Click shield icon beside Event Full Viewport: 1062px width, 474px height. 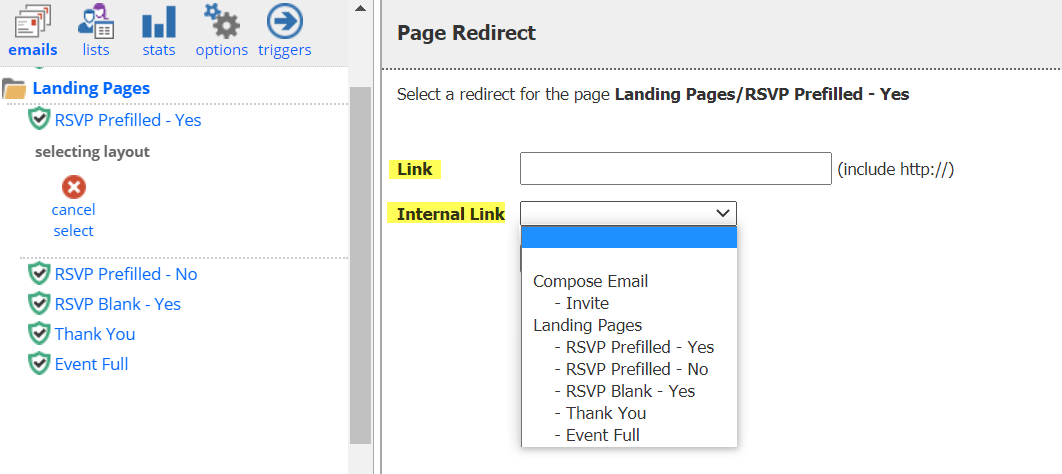coord(39,364)
